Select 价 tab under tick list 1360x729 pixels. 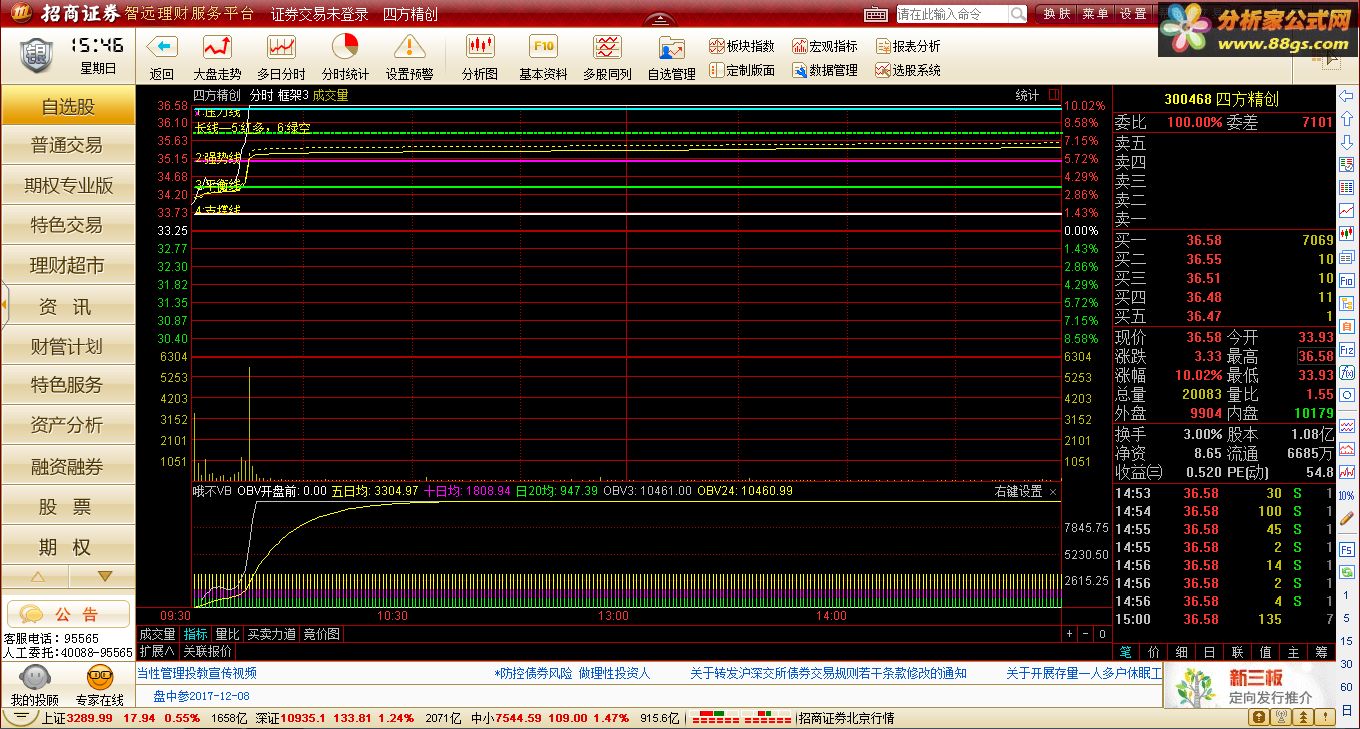point(1154,651)
